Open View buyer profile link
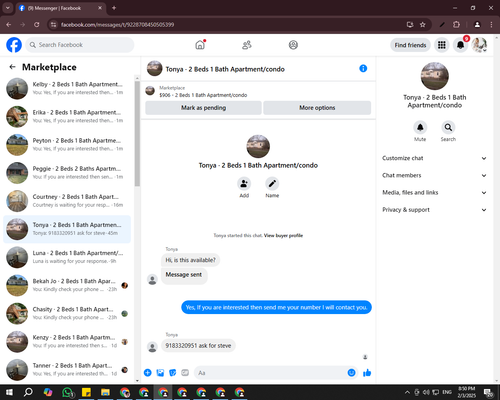The height and width of the screenshot is (400, 500). [283, 235]
